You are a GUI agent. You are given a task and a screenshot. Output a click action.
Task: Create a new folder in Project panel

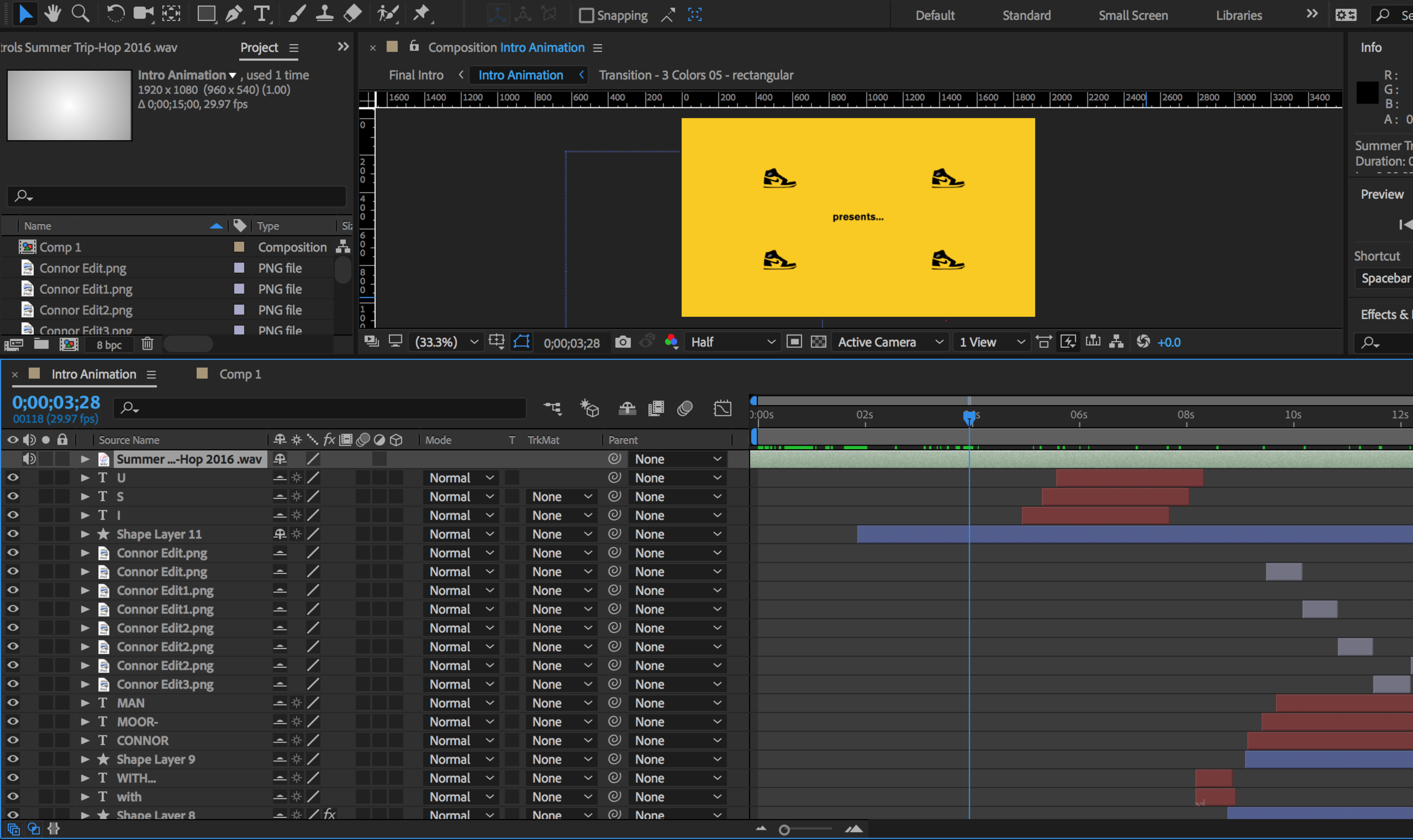tap(41, 344)
